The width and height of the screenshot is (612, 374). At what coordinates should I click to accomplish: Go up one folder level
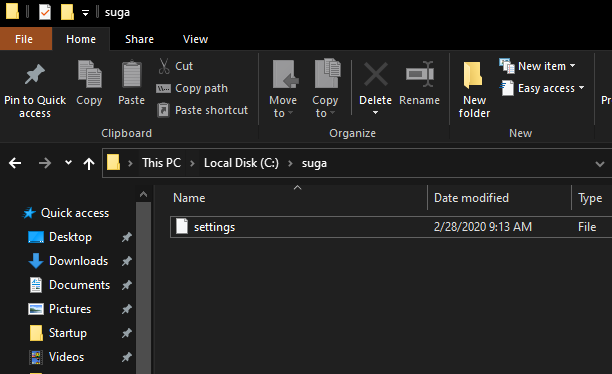(89, 163)
